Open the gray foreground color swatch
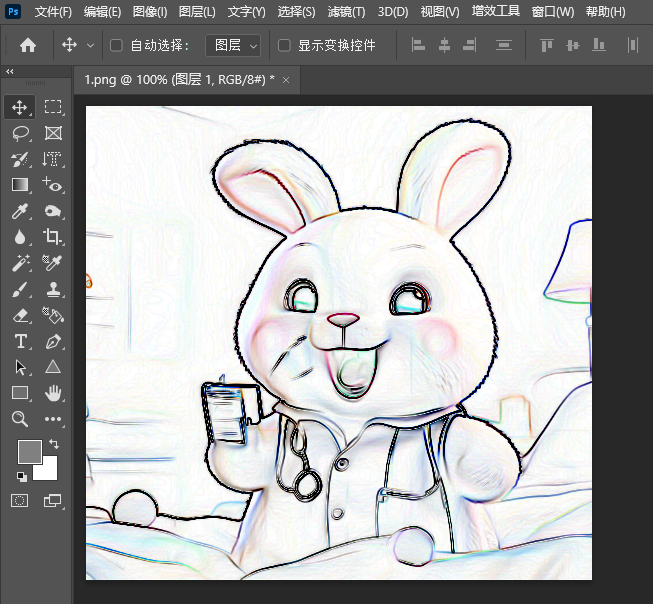The width and height of the screenshot is (653, 604). pyautogui.click(x=30, y=452)
